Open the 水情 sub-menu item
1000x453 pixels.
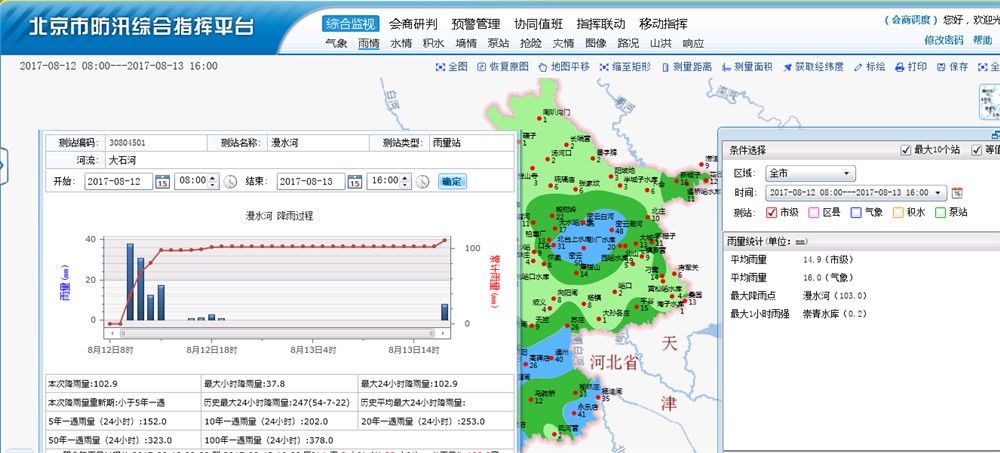pos(401,43)
